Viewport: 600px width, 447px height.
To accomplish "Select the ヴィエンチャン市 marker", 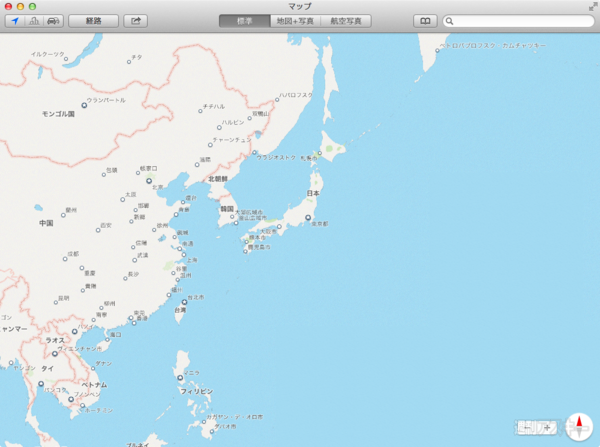I will point(55,354).
